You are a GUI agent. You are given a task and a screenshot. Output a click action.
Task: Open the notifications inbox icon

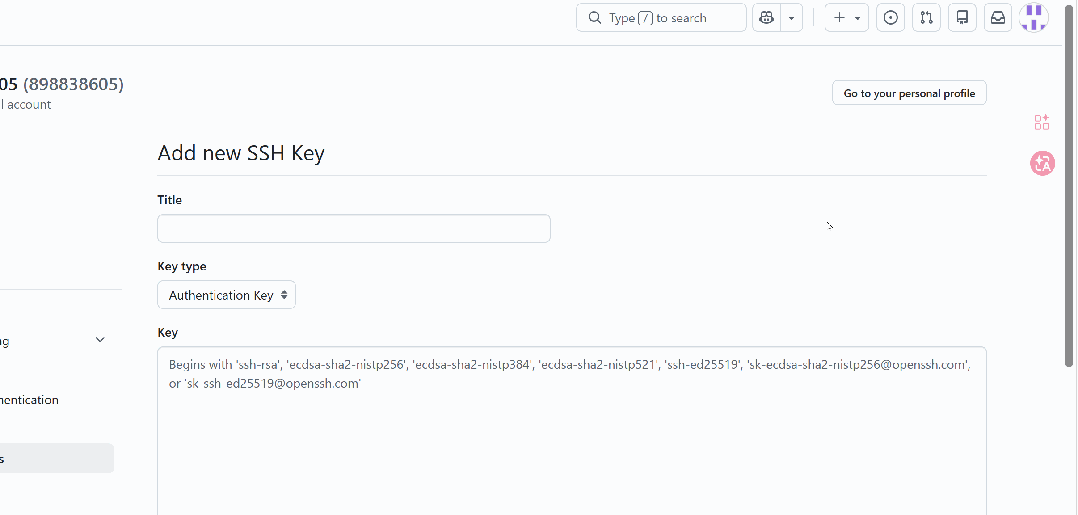tap(997, 18)
